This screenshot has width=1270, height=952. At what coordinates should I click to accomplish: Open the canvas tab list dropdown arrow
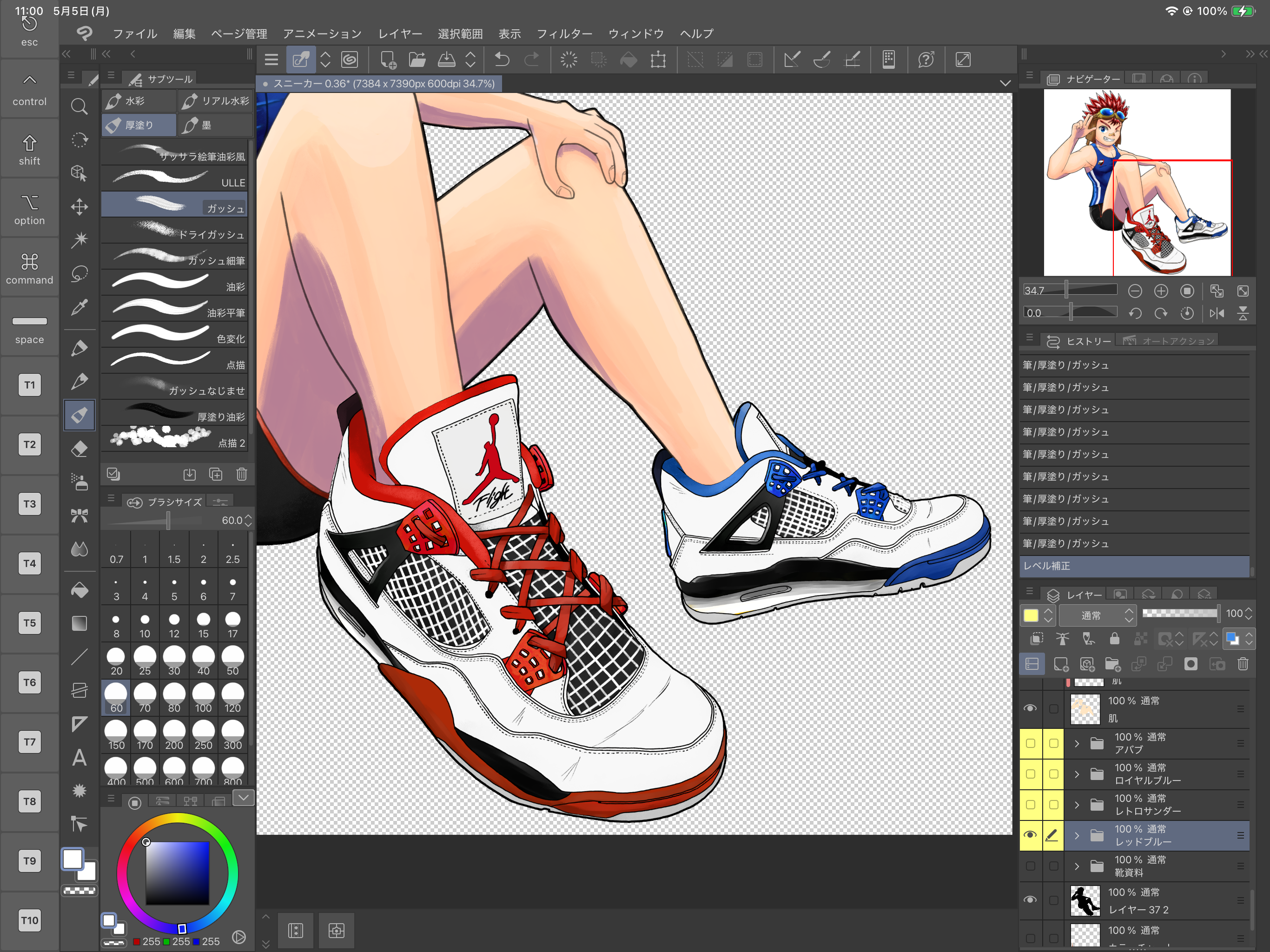pyautogui.click(x=1005, y=83)
